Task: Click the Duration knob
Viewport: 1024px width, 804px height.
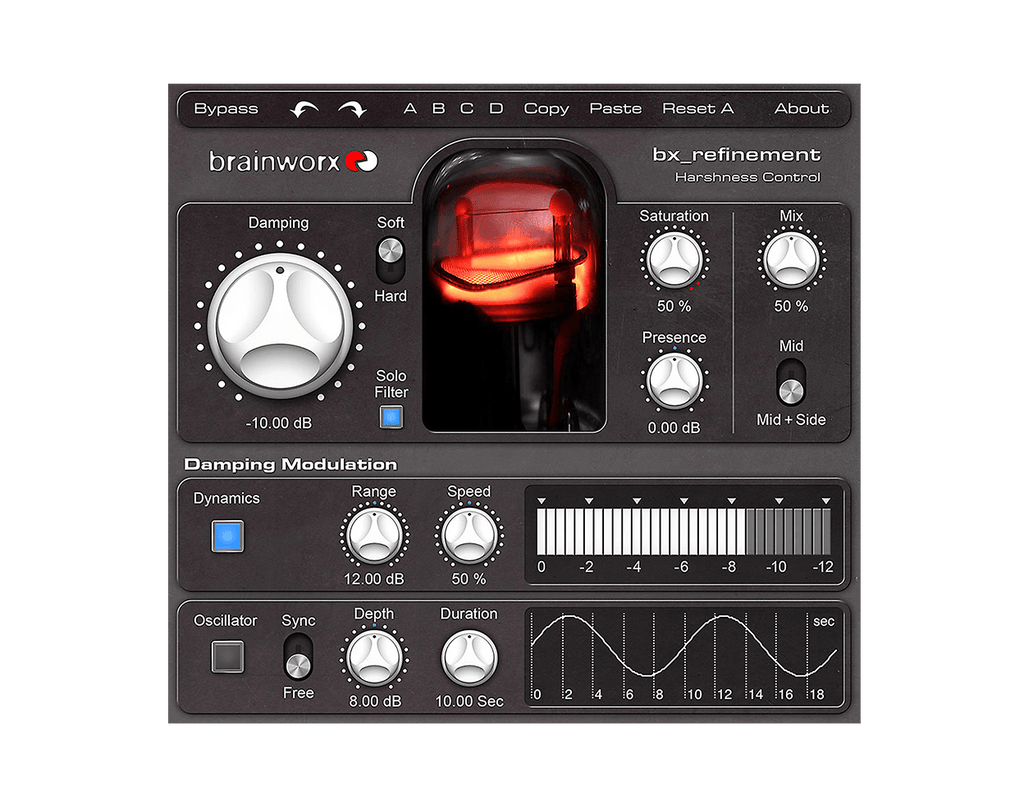Action: (x=469, y=658)
